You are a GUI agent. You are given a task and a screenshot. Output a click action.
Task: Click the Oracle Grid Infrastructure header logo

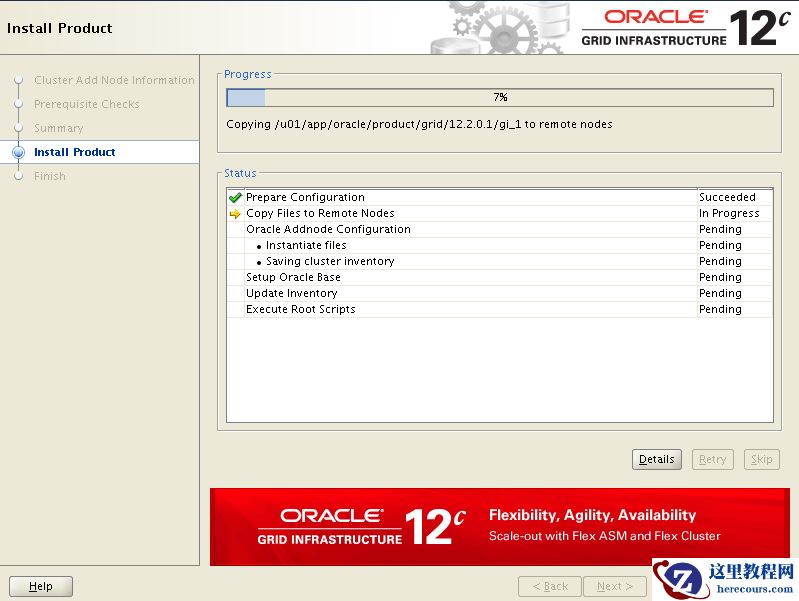point(685,29)
